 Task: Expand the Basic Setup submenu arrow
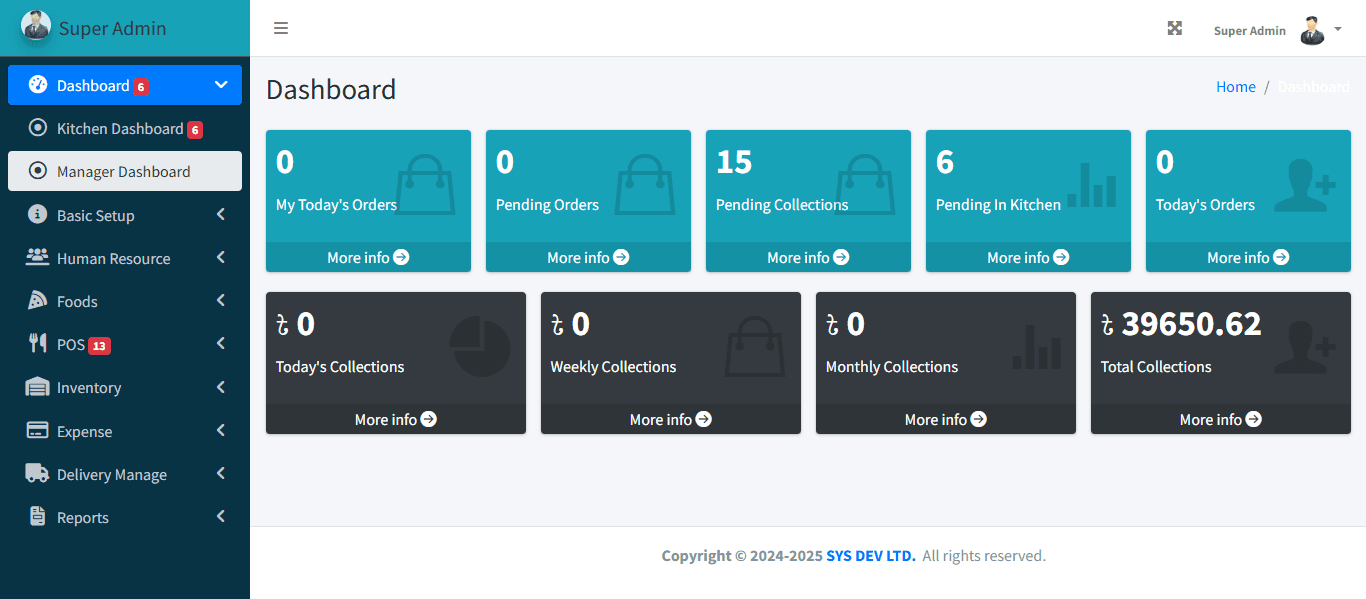click(x=221, y=214)
